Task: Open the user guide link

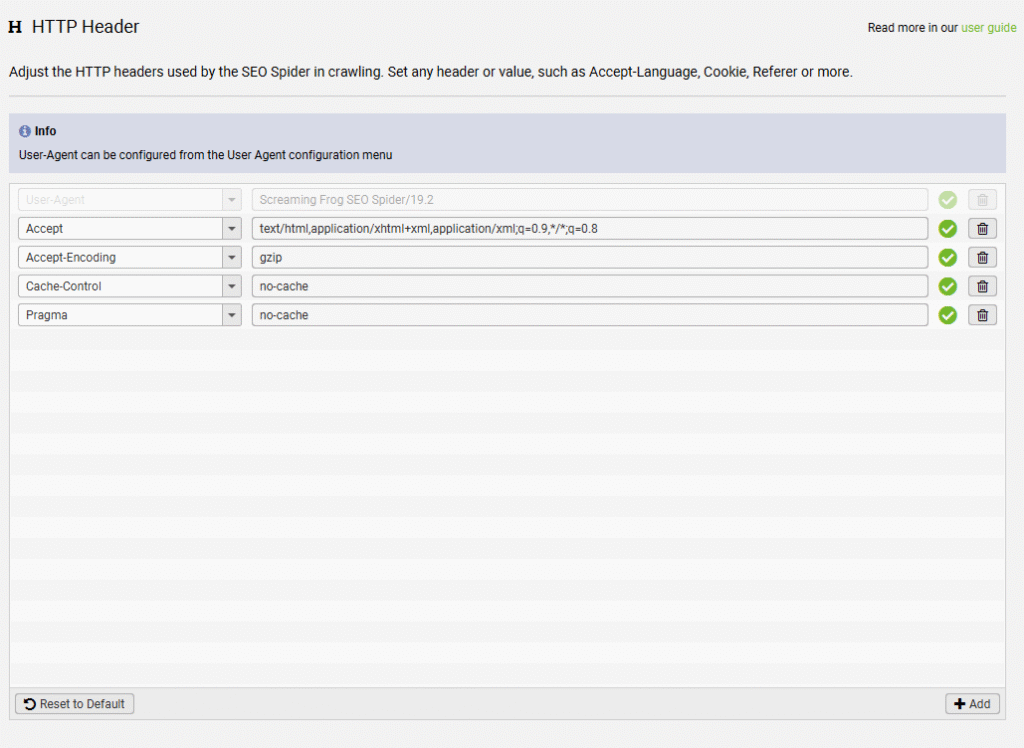Action: tap(988, 27)
